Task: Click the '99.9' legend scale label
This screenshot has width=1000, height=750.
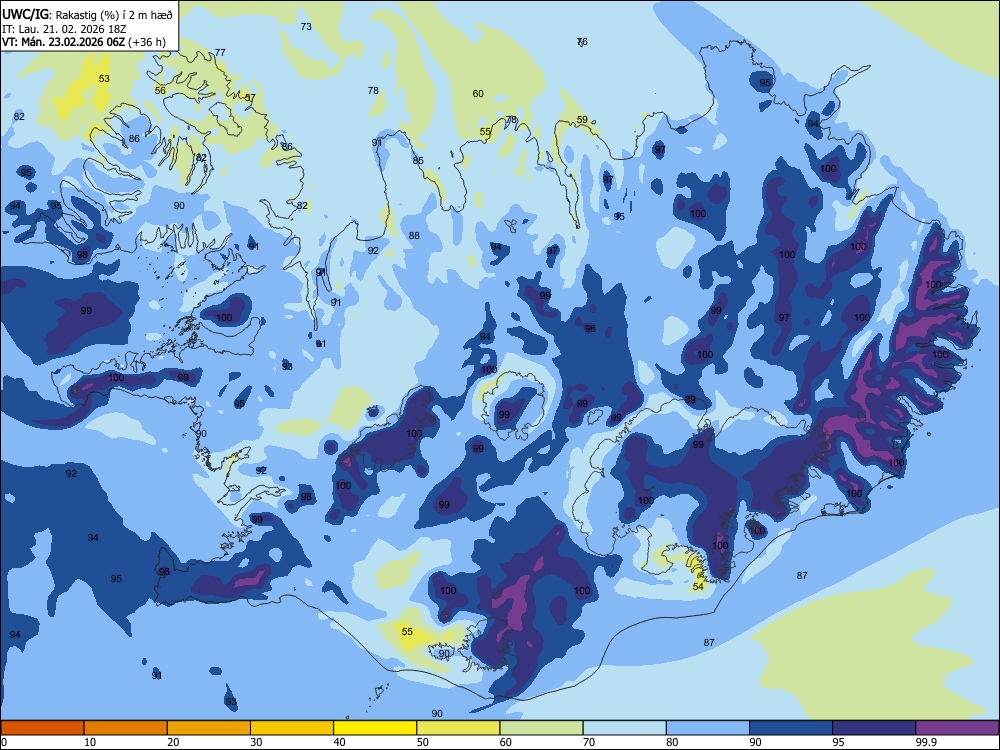Action: pyautogui.click(x=926, y=742)
